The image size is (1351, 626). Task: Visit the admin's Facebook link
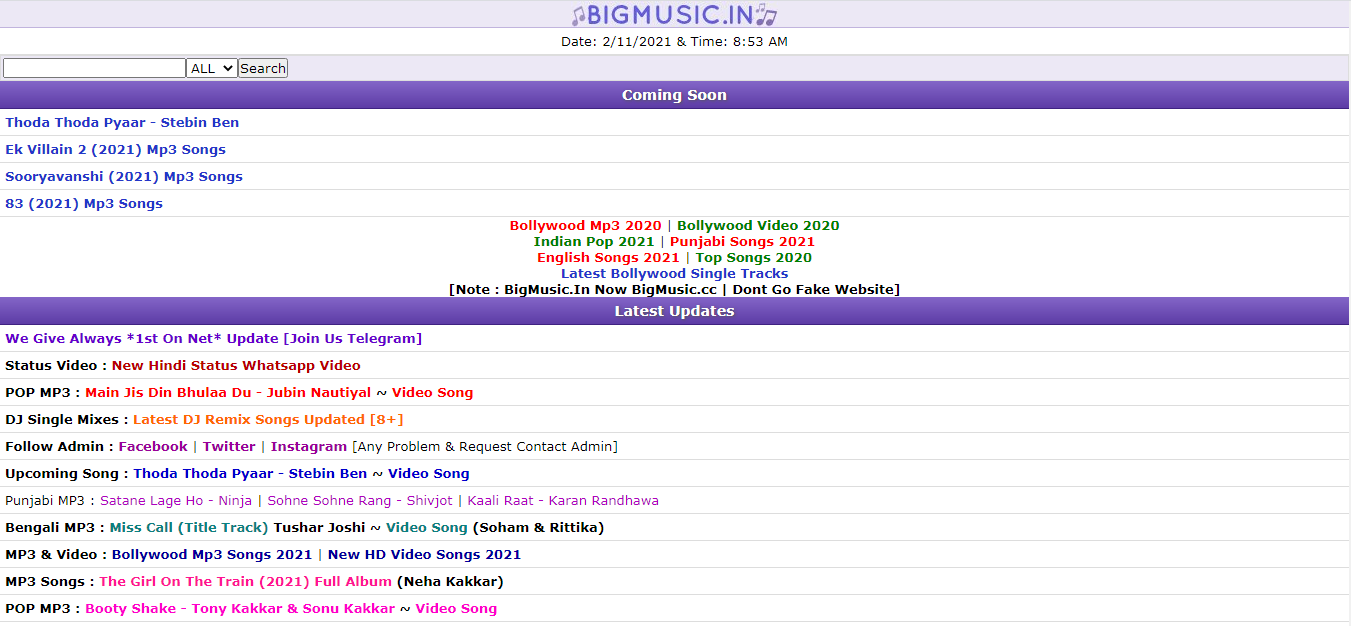pos(153,447)
